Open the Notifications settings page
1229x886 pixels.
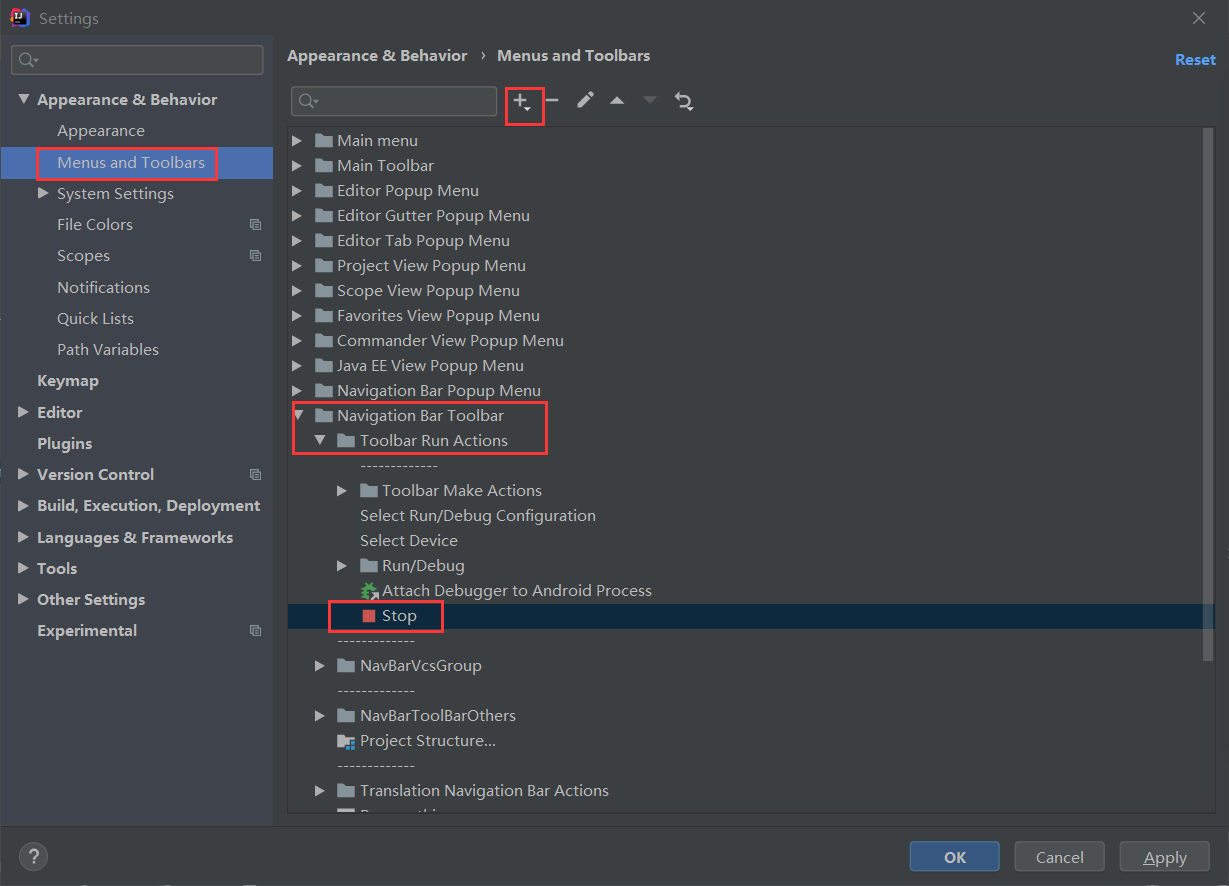click(103, 287)
